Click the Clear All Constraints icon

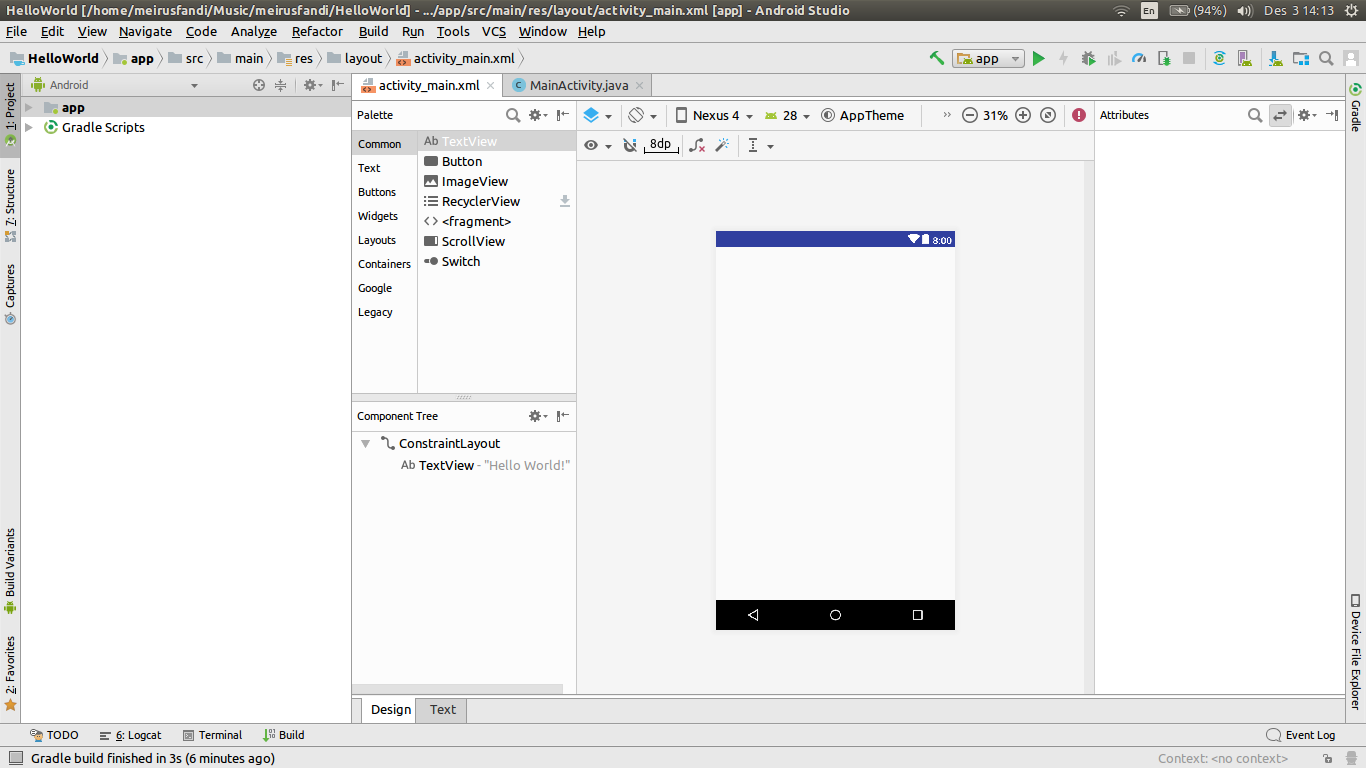(x=697, y=145)
